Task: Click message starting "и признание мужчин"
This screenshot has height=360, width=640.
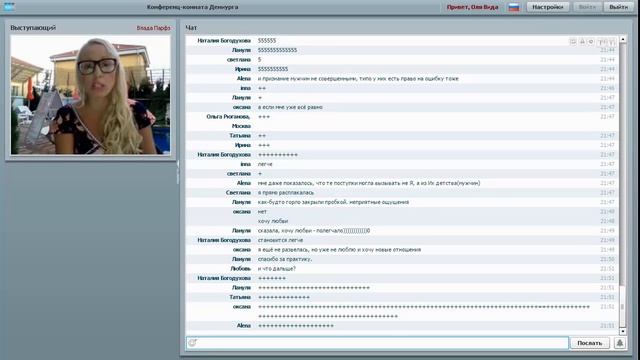Action: click(x=358, y=79)
